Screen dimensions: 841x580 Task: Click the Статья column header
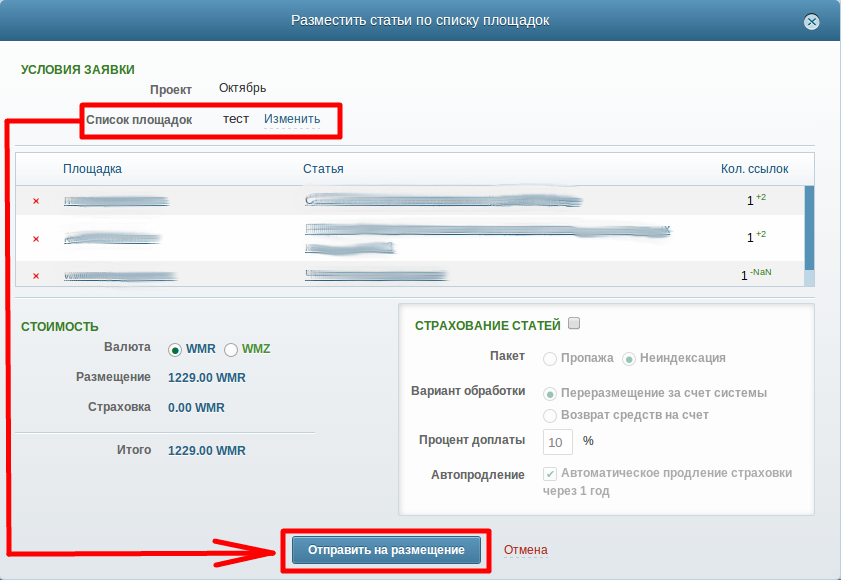point(323,169)
